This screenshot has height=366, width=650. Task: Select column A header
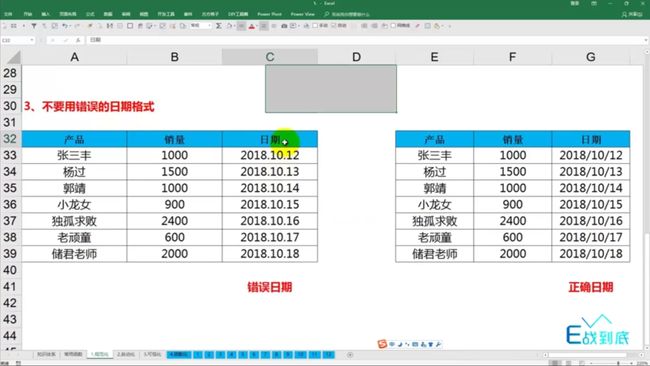(74, 57)
